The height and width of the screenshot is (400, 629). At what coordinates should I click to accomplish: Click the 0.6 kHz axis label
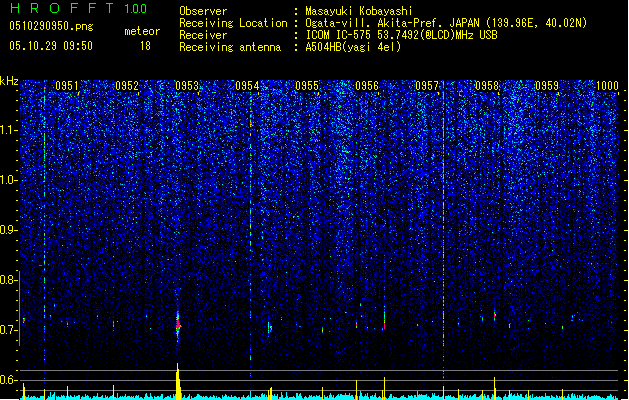8,380
